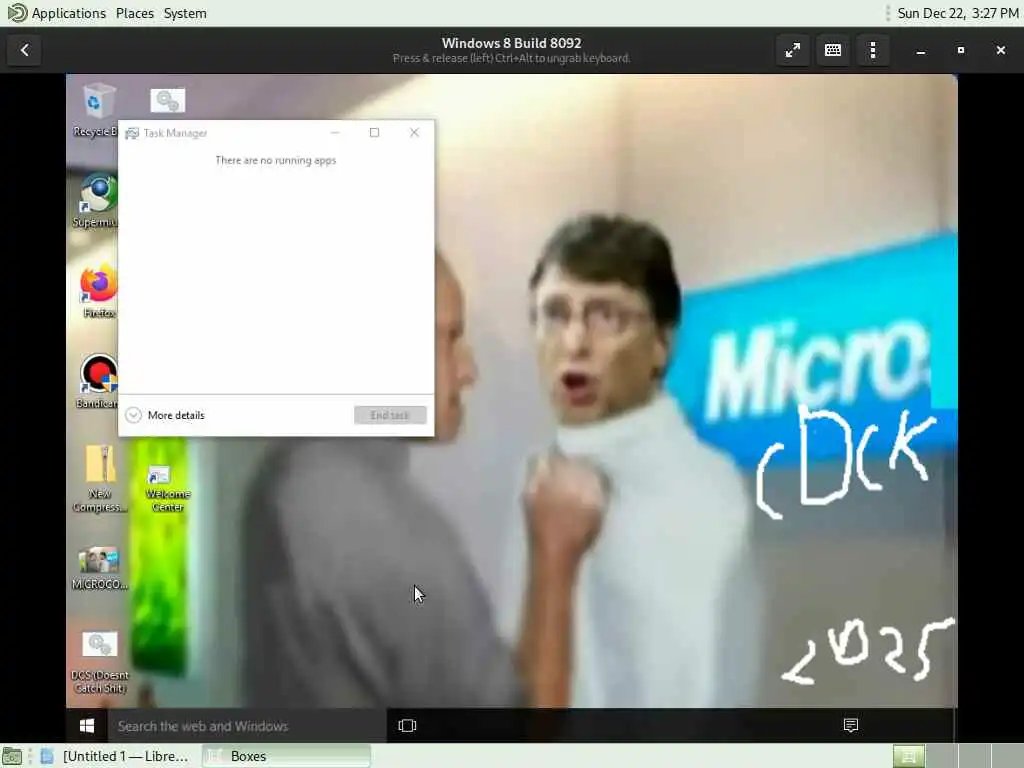Screen dimensions: 1024x768
Task: Maximize the Task Manager window
Action: pyautogui.click(x=374, y=133)
